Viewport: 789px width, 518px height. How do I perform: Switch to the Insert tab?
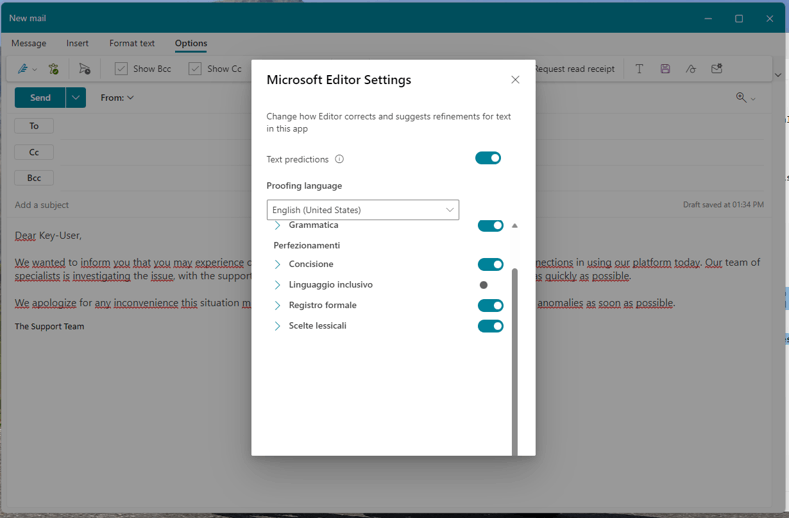pyautogui.click(x=77, y=43)
